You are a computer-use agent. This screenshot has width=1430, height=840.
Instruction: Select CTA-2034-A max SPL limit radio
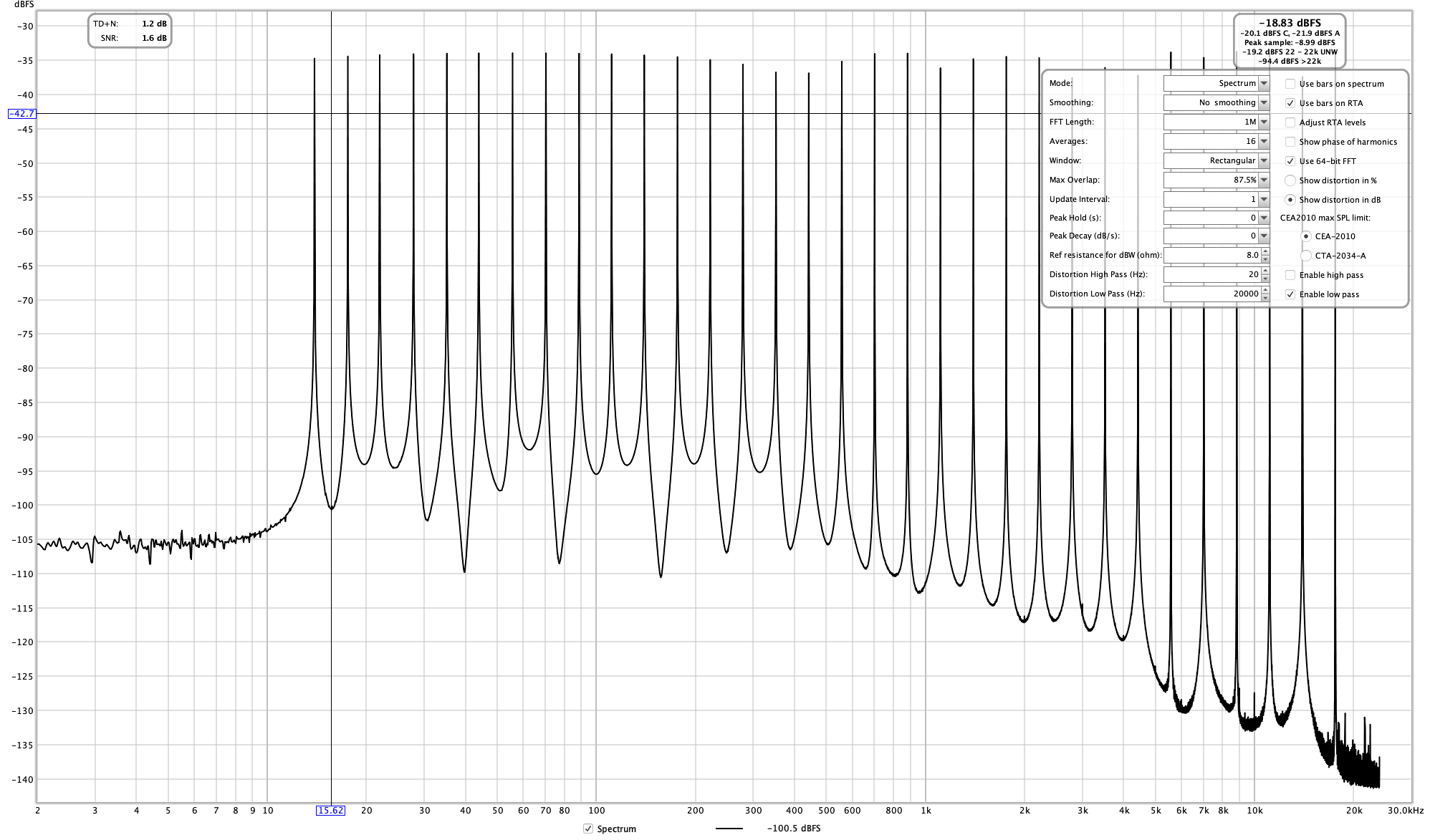pyautogui.click(x=1306, y=256)
